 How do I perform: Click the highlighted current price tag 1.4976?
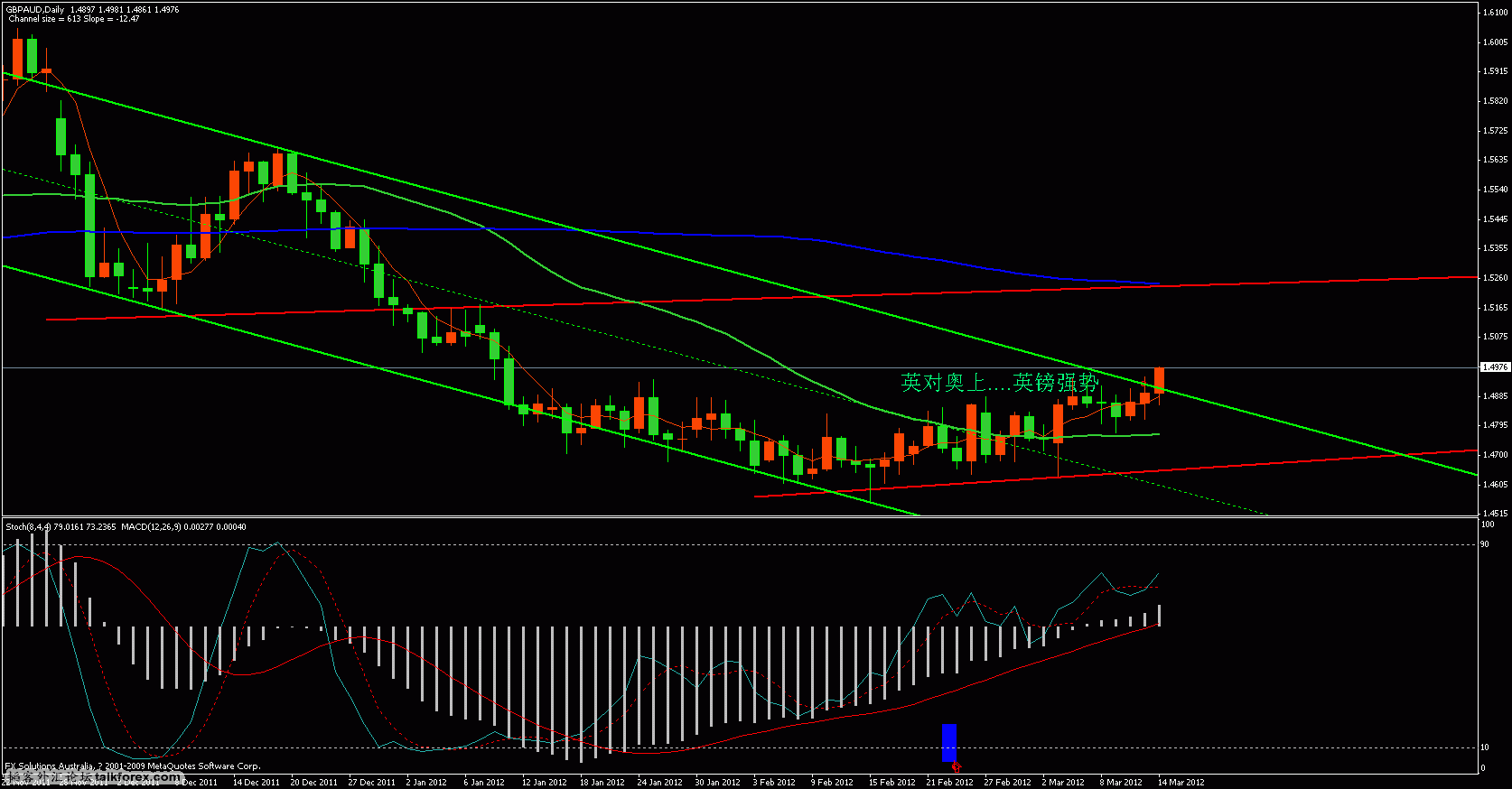(1495, 367)
